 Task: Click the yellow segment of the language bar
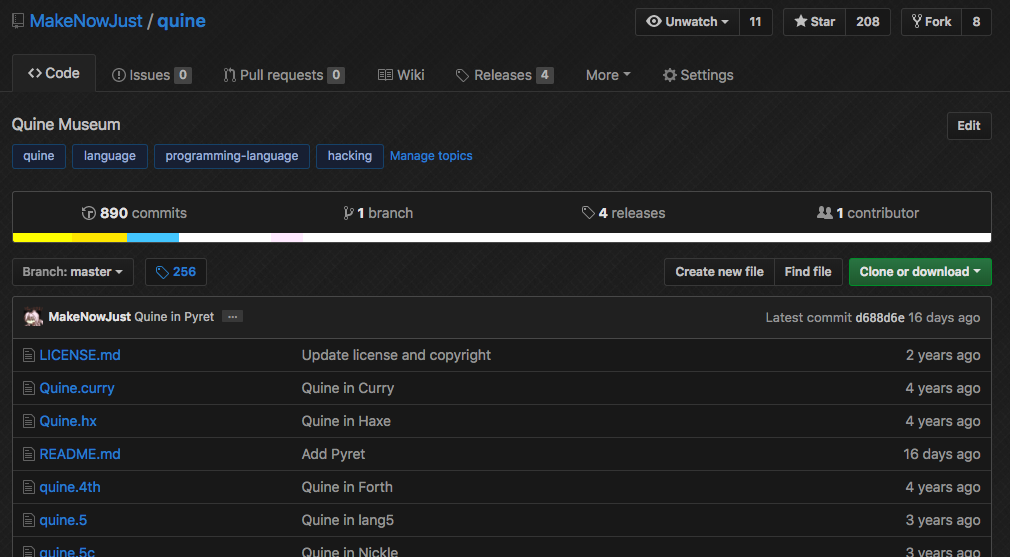tap(70, 238)
